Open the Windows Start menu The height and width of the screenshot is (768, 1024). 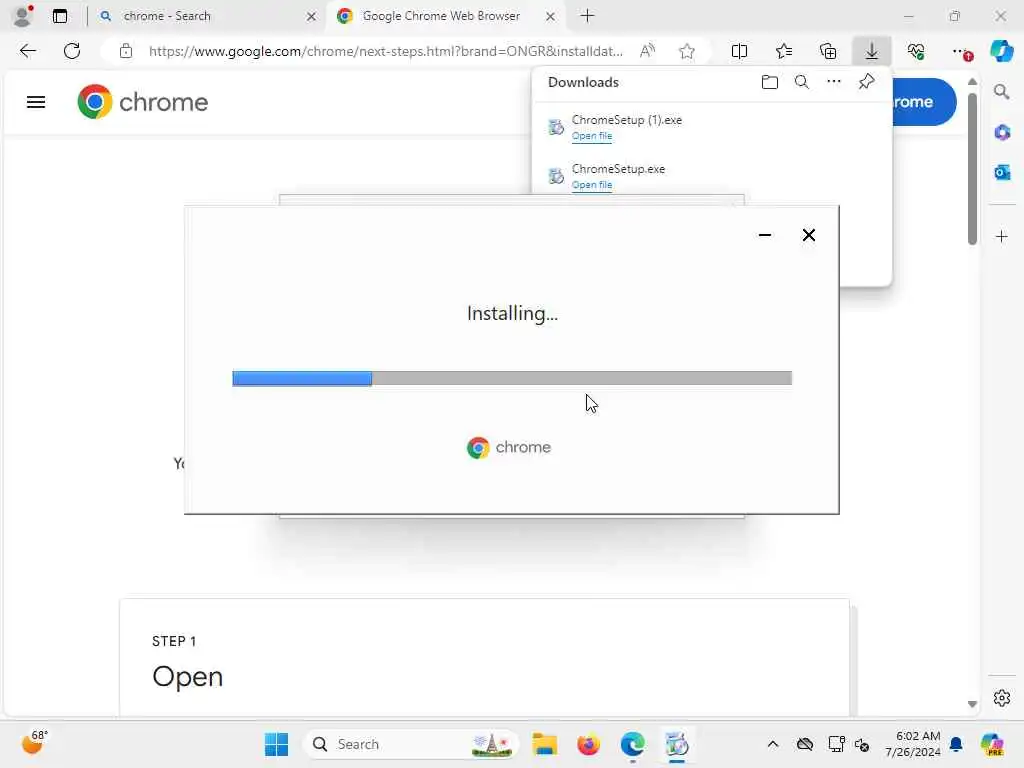(x=276, y=744)
